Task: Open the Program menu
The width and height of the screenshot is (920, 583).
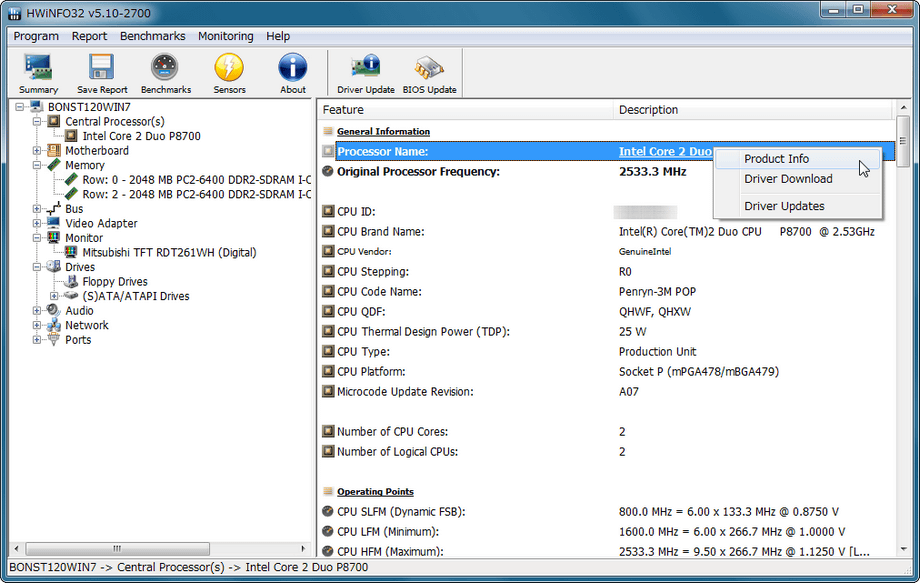Action: coord(36,36)
